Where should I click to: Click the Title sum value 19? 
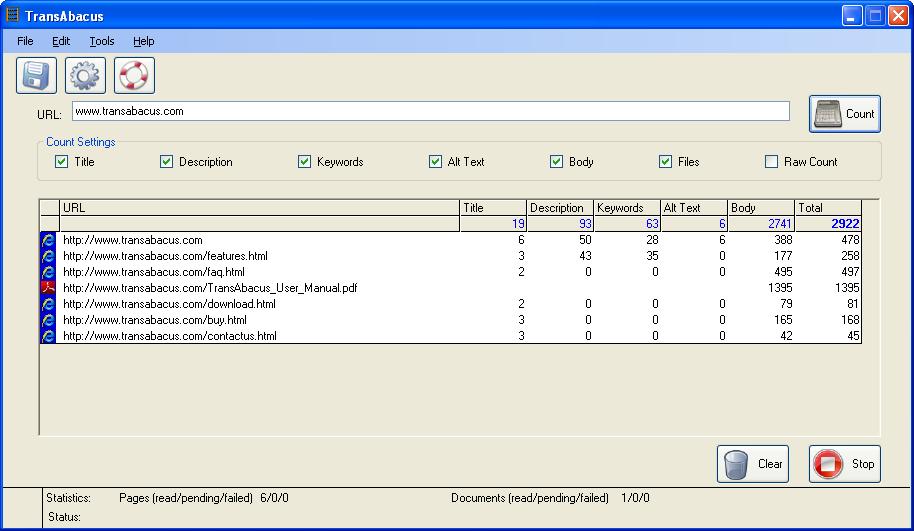(518, 224)
